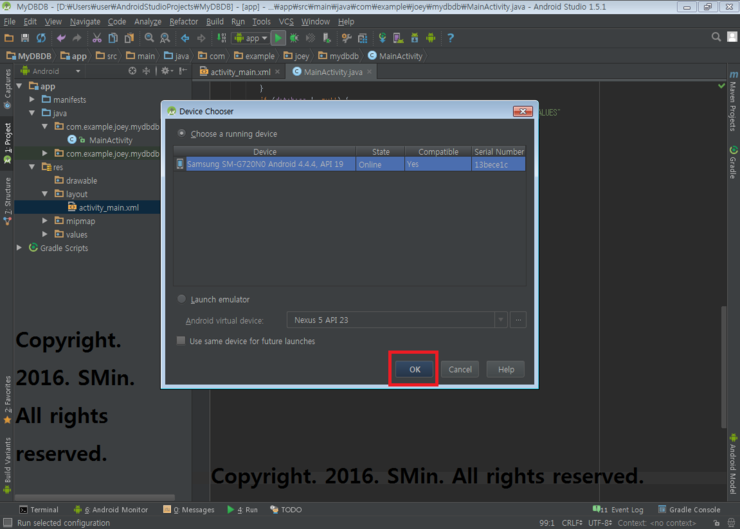The image size is (740, 529).
Task: Collapse the layout folder node
Action: pyautogui.click(x=45, y=194)
